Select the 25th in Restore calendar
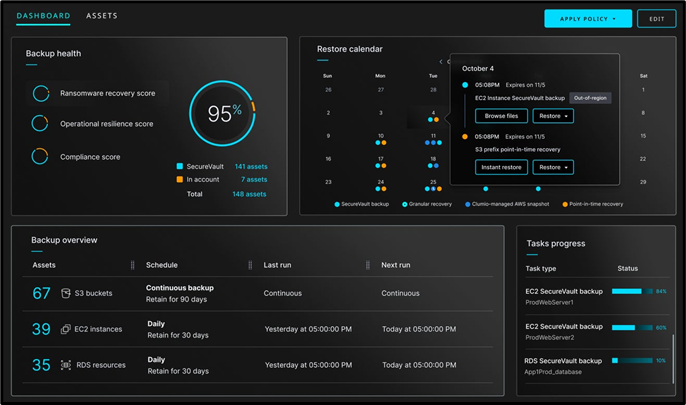Screen dimensions: 686x405 433,185
